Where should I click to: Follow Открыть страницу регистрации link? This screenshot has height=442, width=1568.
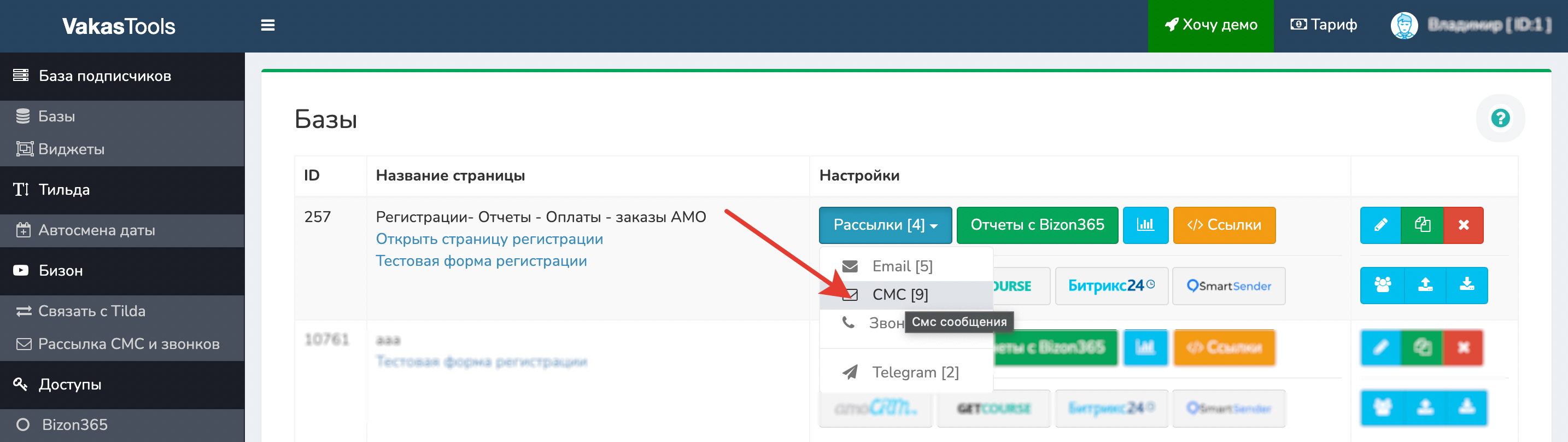coord(489,239)
